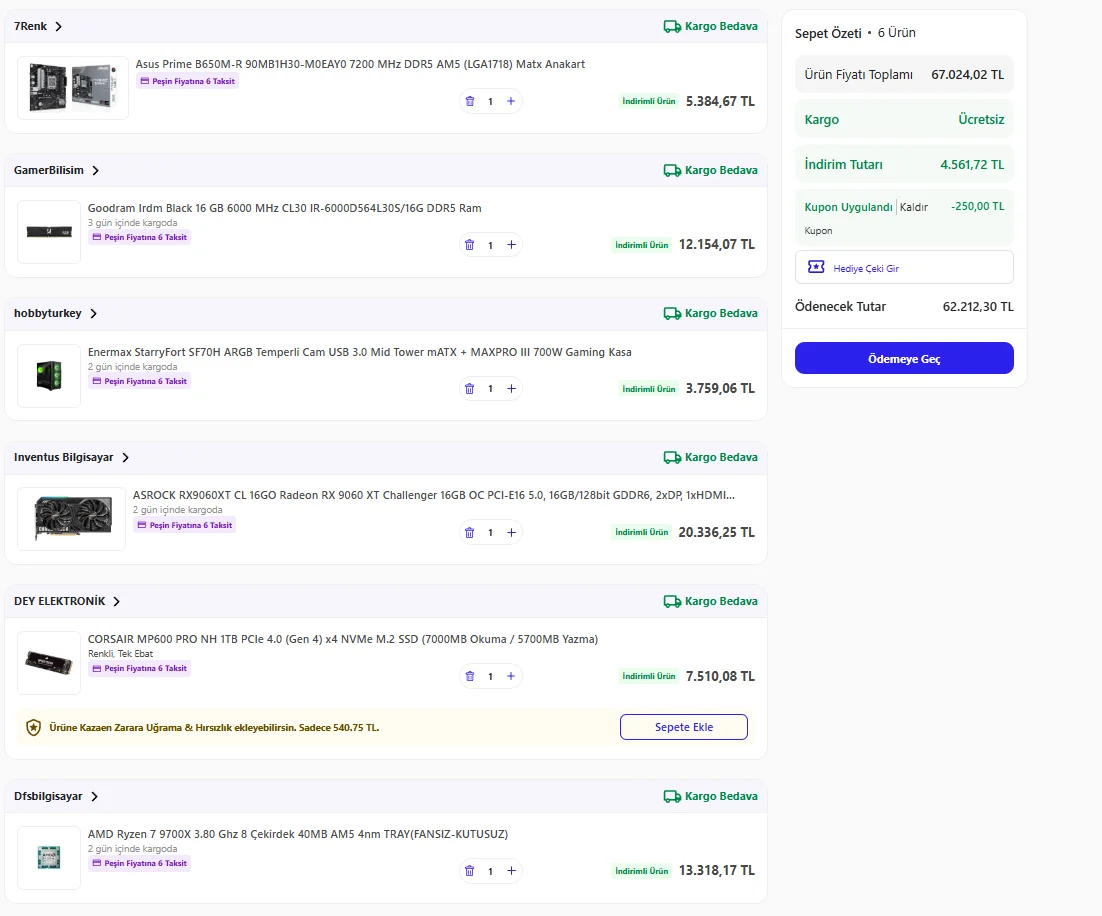Click İndirimli Ürün tag on AMD Ryzen row
Image resolution: width=1102 pixels, height=916 pixels.
tap(642, 871)
